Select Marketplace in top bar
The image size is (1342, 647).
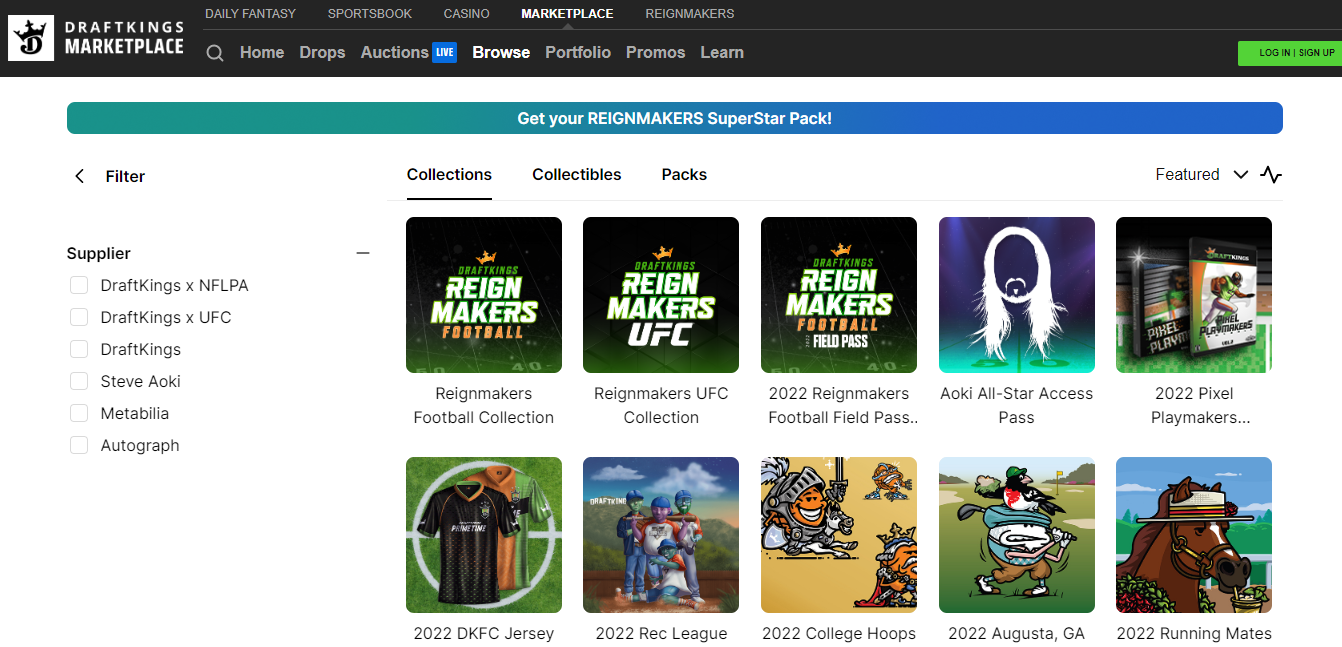[567, 14]
